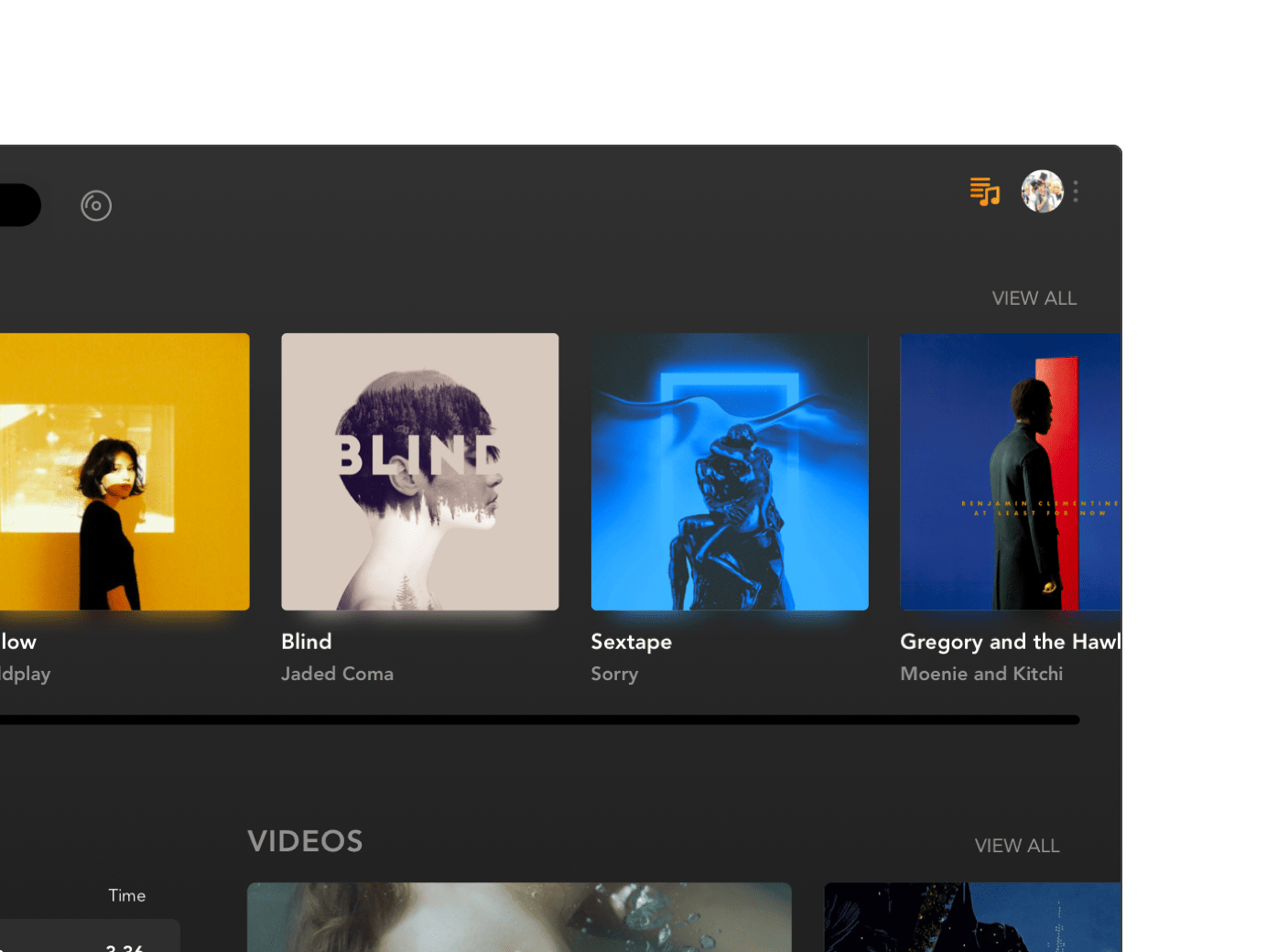The image size is (1267, 952).
Task: Click VIEW ALL above the album row
Action: point(1034,298)
